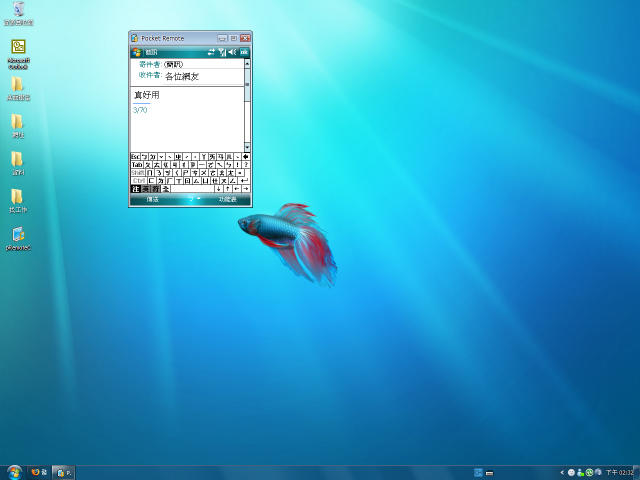Click the sender field showing (簡訊)
640x480 pixels.
(203, 64)
